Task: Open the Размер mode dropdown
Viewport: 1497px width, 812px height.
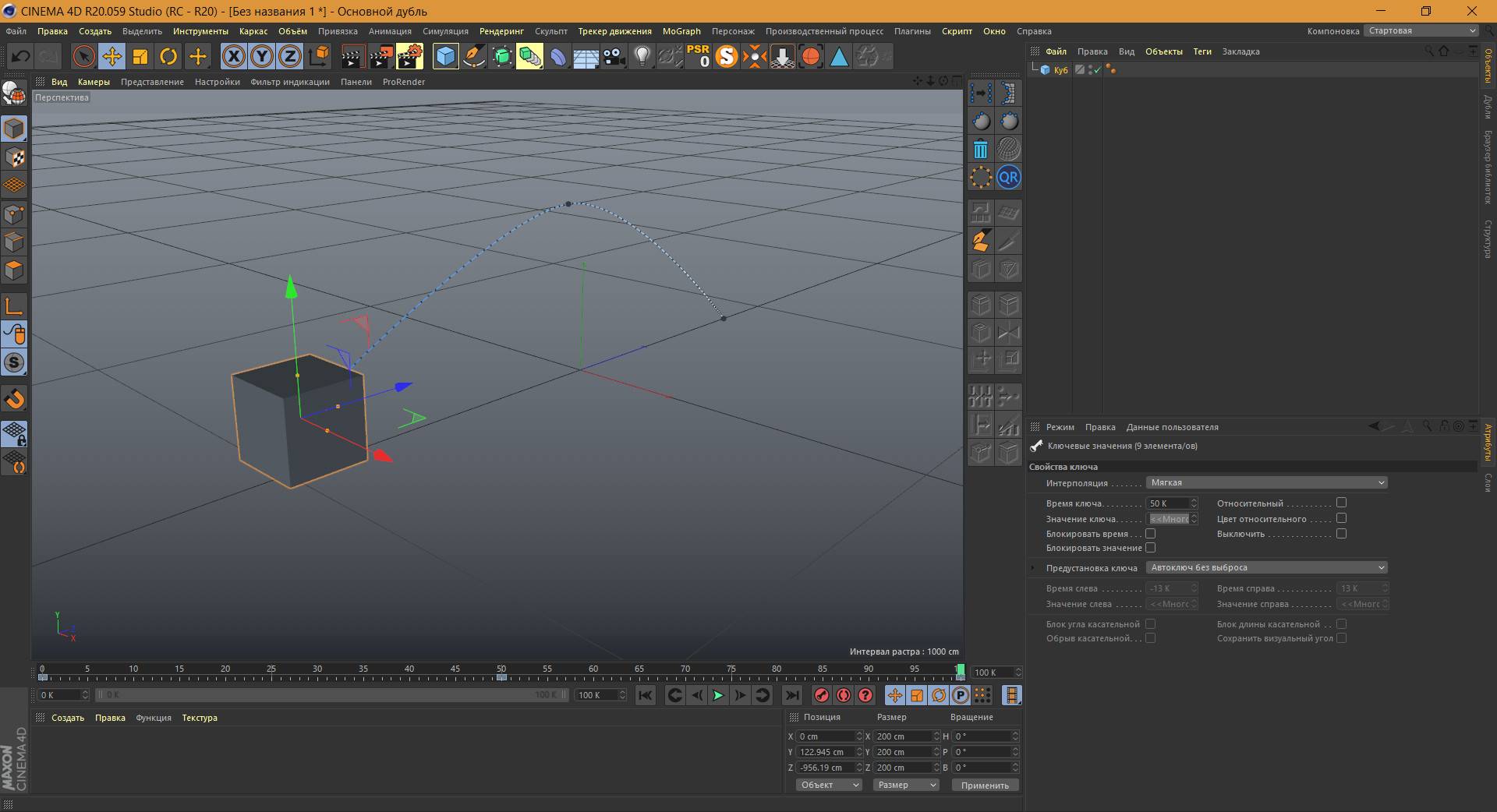Action: tap(905, 785)
